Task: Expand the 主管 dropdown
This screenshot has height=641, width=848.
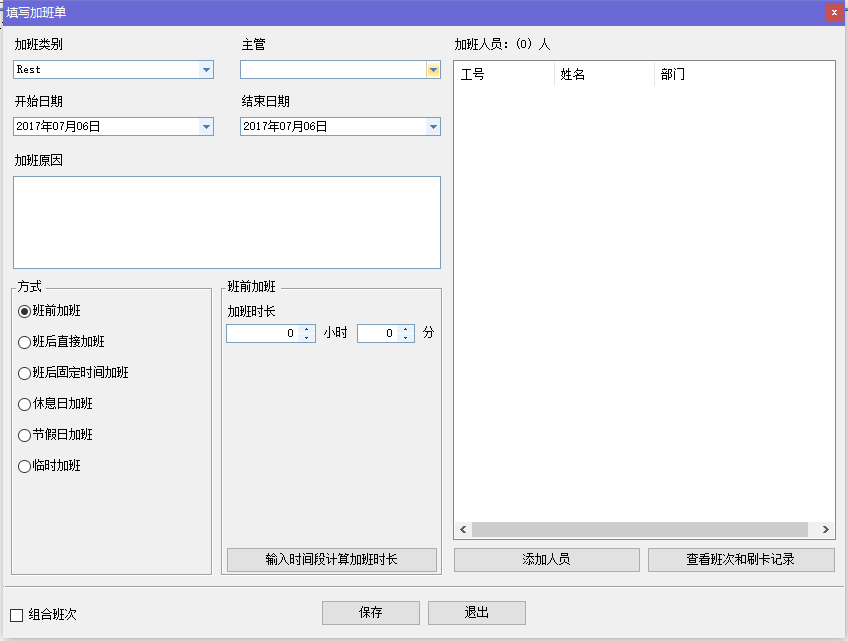Action: click(432, 70)
